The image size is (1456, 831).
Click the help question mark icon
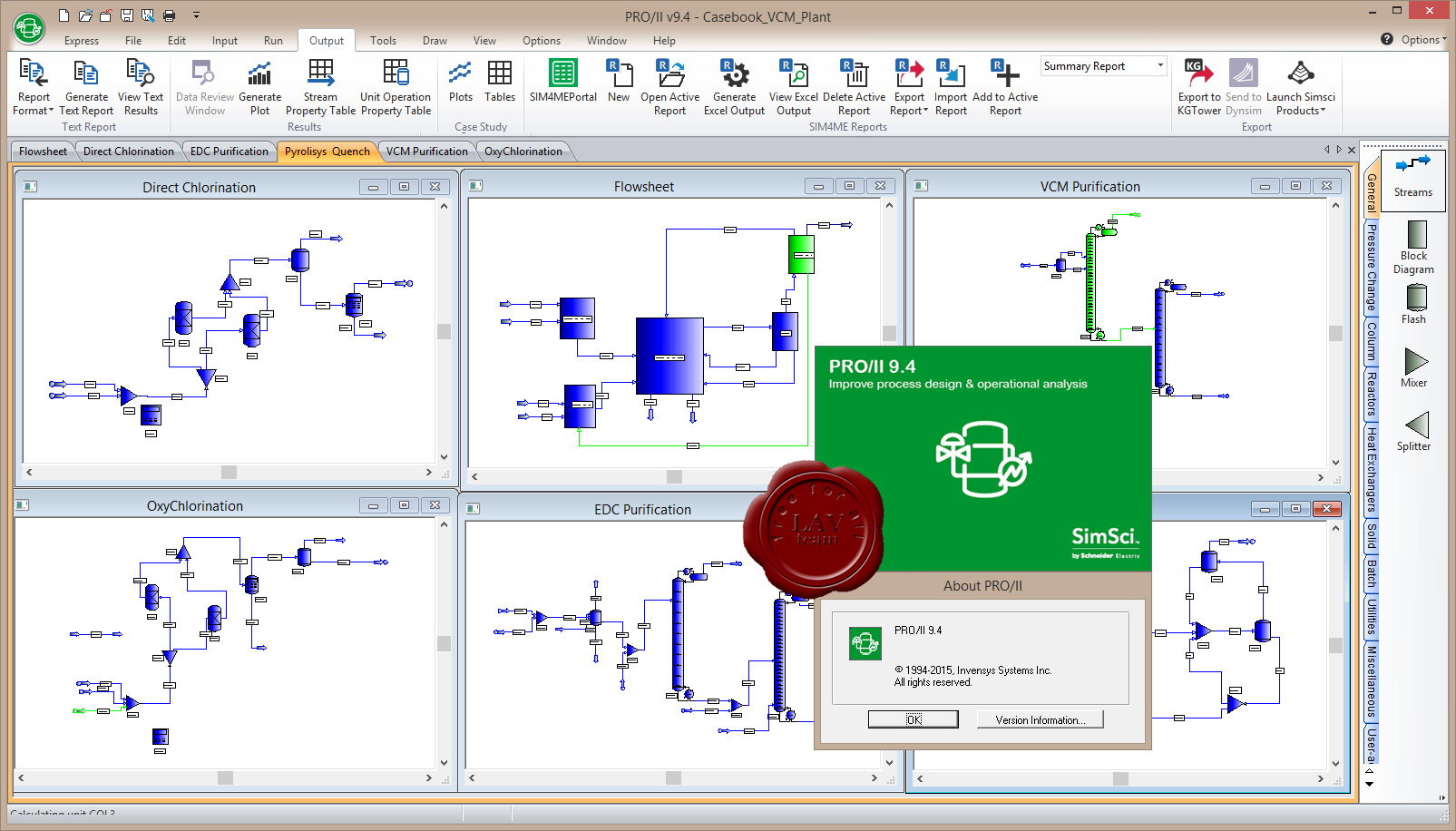(1386, 39)
